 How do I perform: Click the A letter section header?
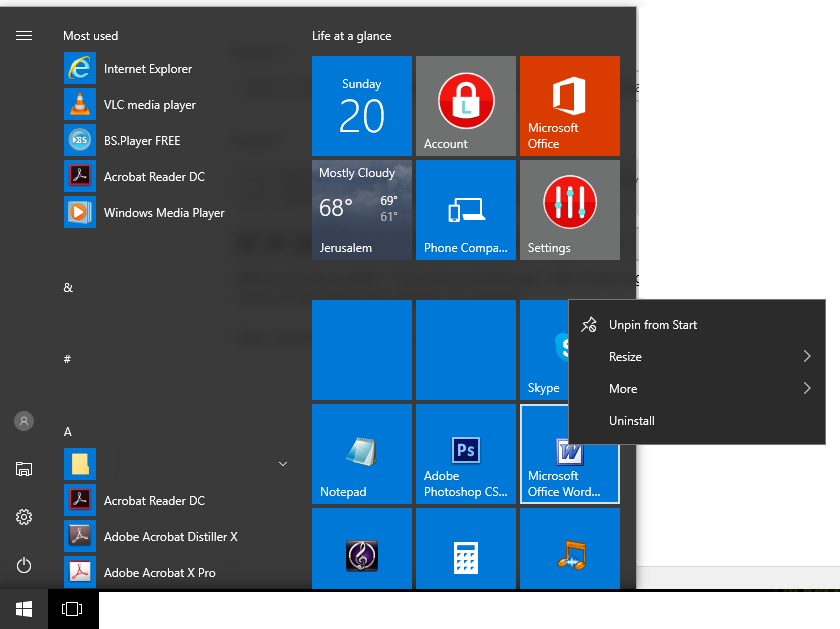[68, 431]
